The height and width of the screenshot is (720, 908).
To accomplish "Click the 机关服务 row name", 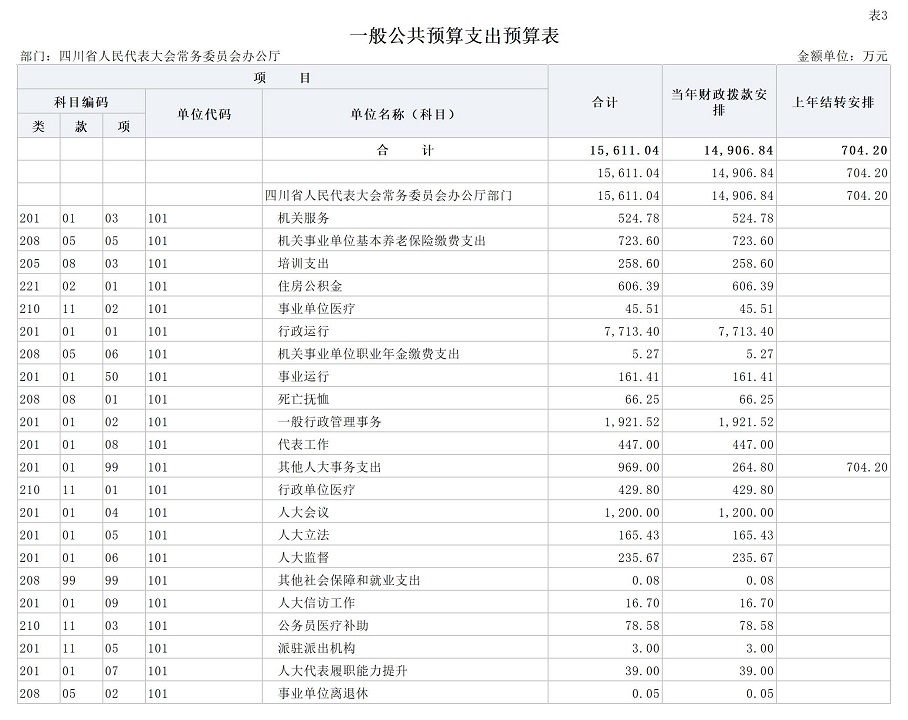I will pos(303,218).
